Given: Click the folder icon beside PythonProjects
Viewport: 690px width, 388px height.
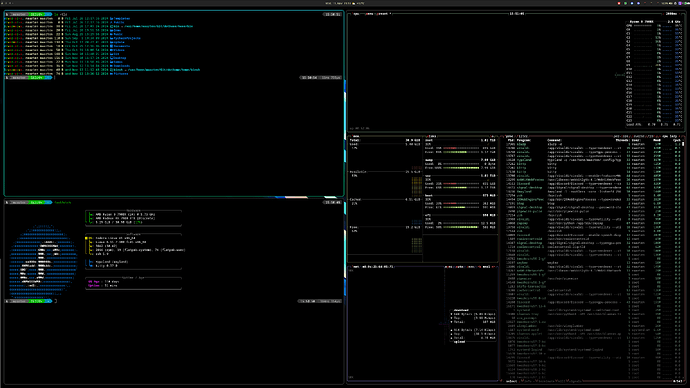Looking at the screenshot, I should (111, 38).
